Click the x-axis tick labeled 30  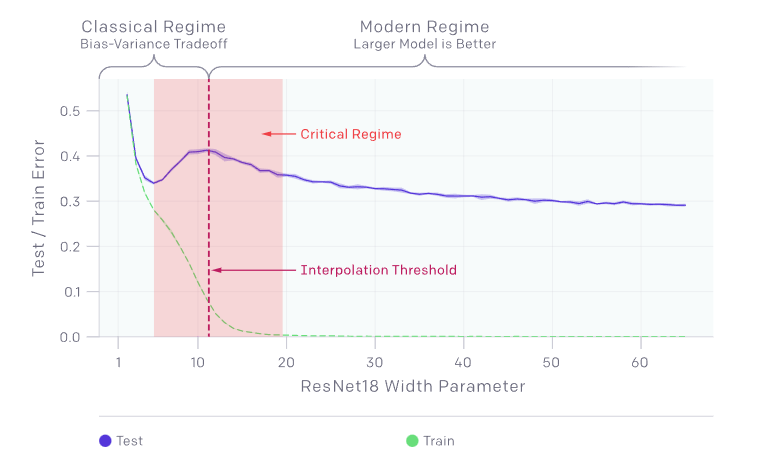pos(375,362)
